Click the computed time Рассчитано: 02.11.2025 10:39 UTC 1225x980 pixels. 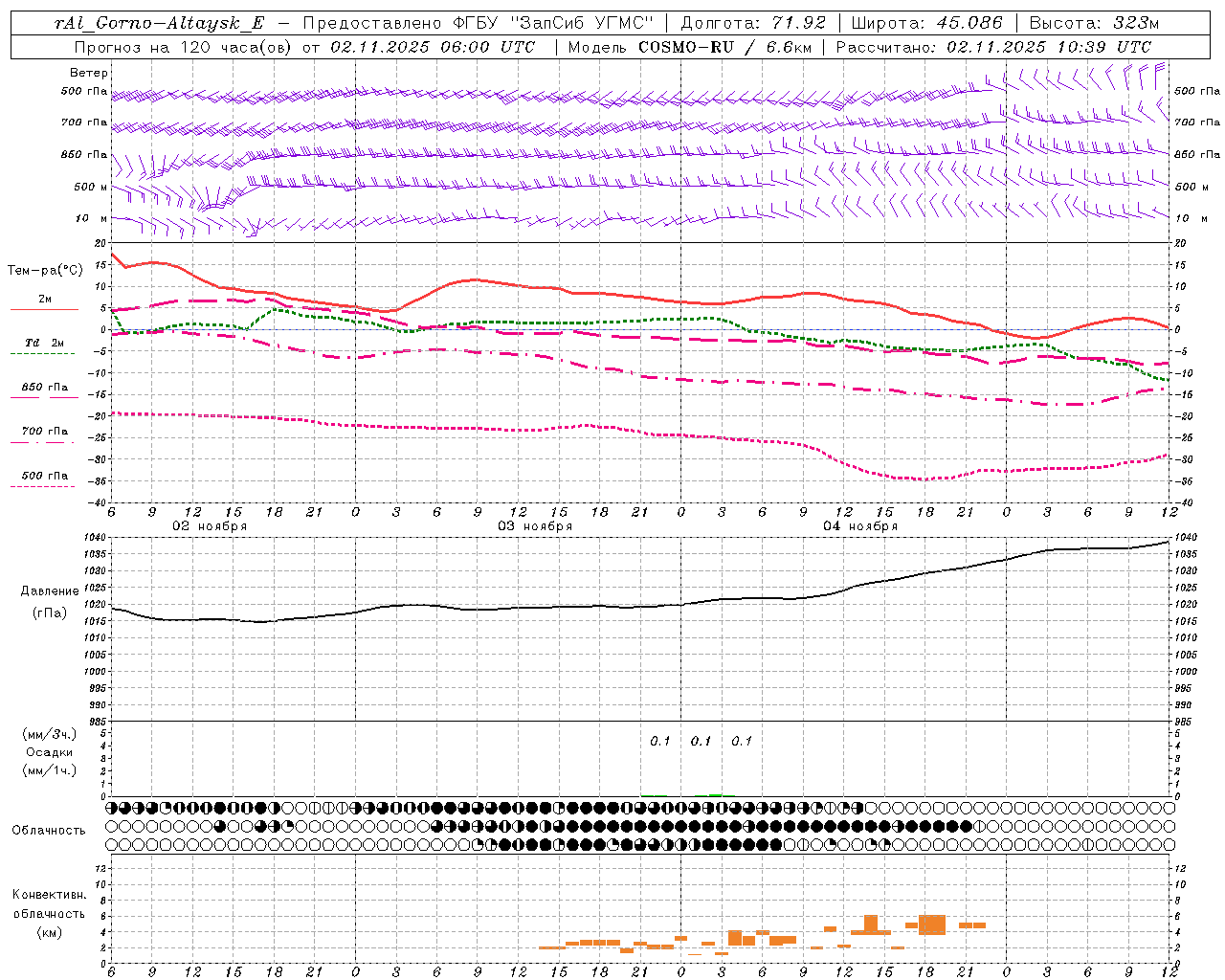click(993, 47)
